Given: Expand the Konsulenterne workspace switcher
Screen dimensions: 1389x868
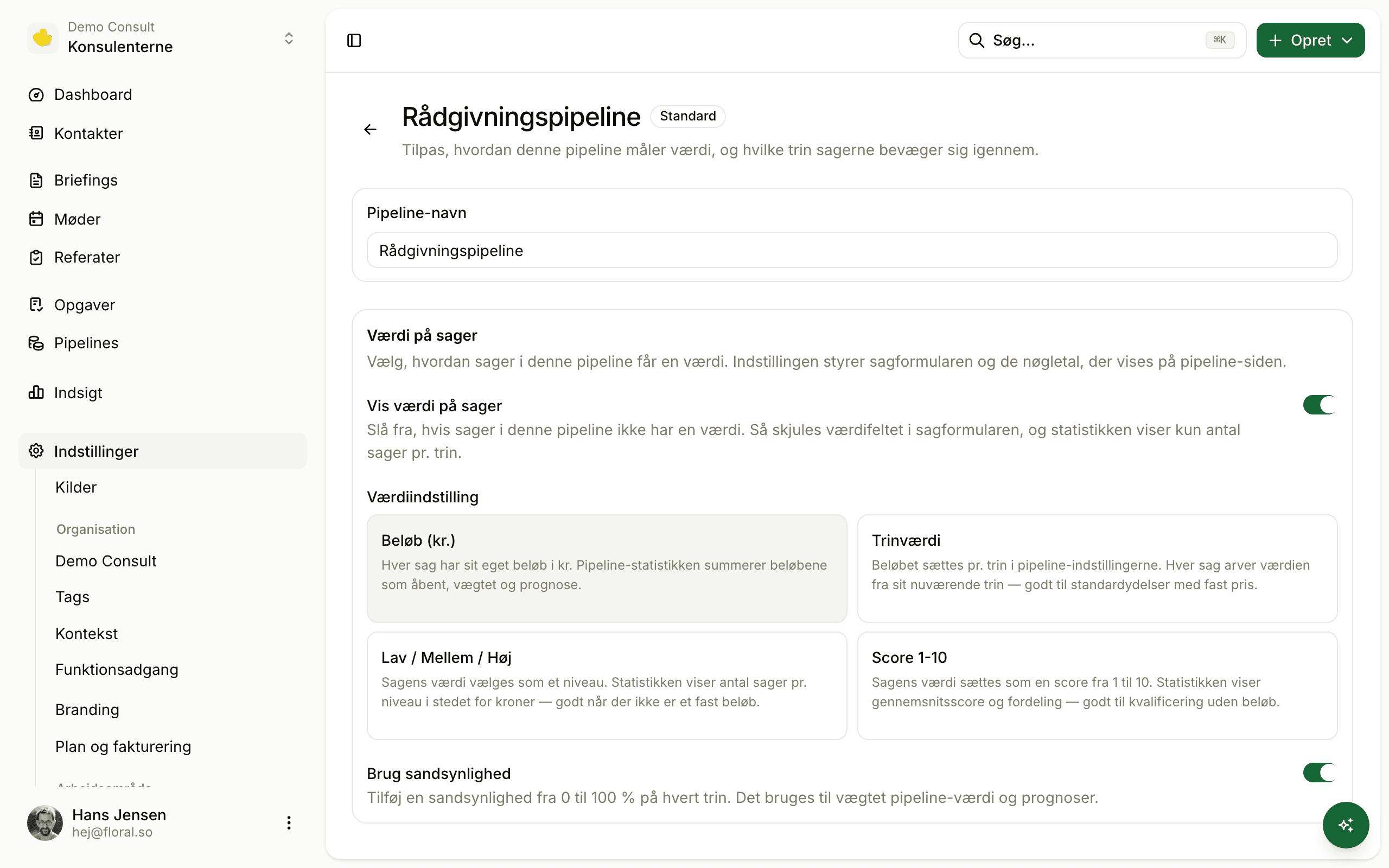Looking at the screenshot, I should coord(289,39).
